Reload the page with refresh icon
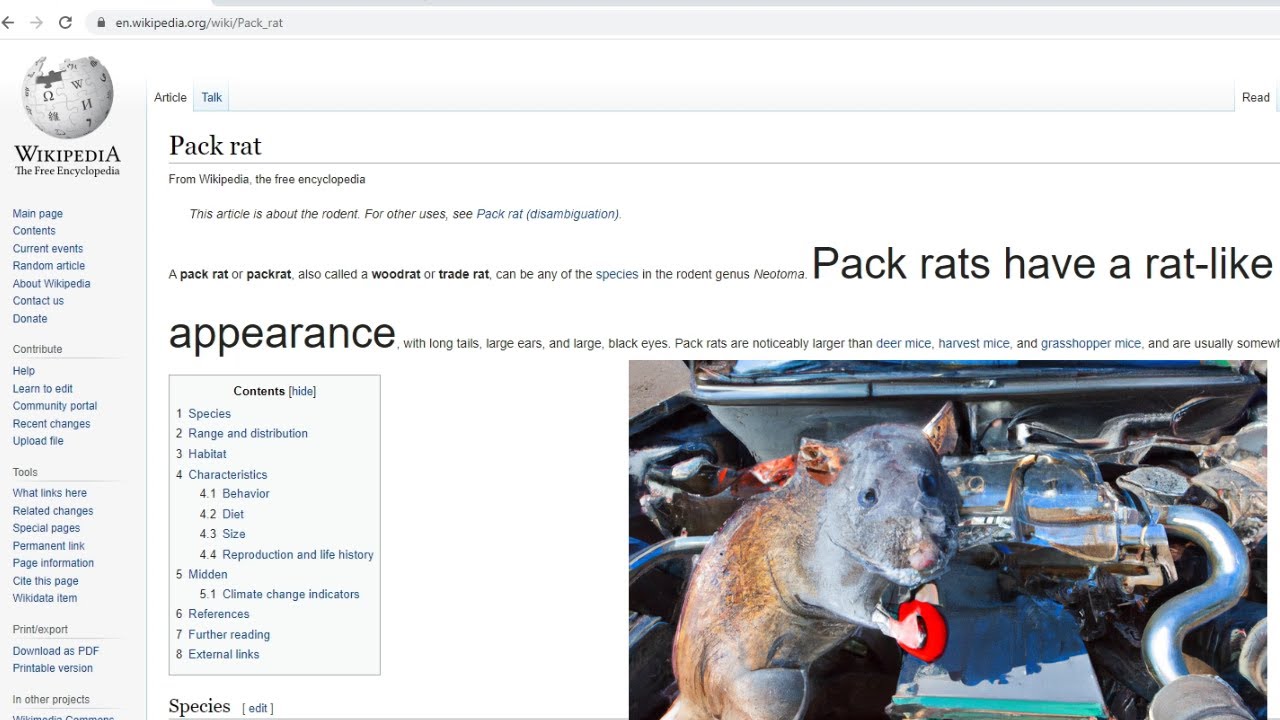 coord(65,22)
